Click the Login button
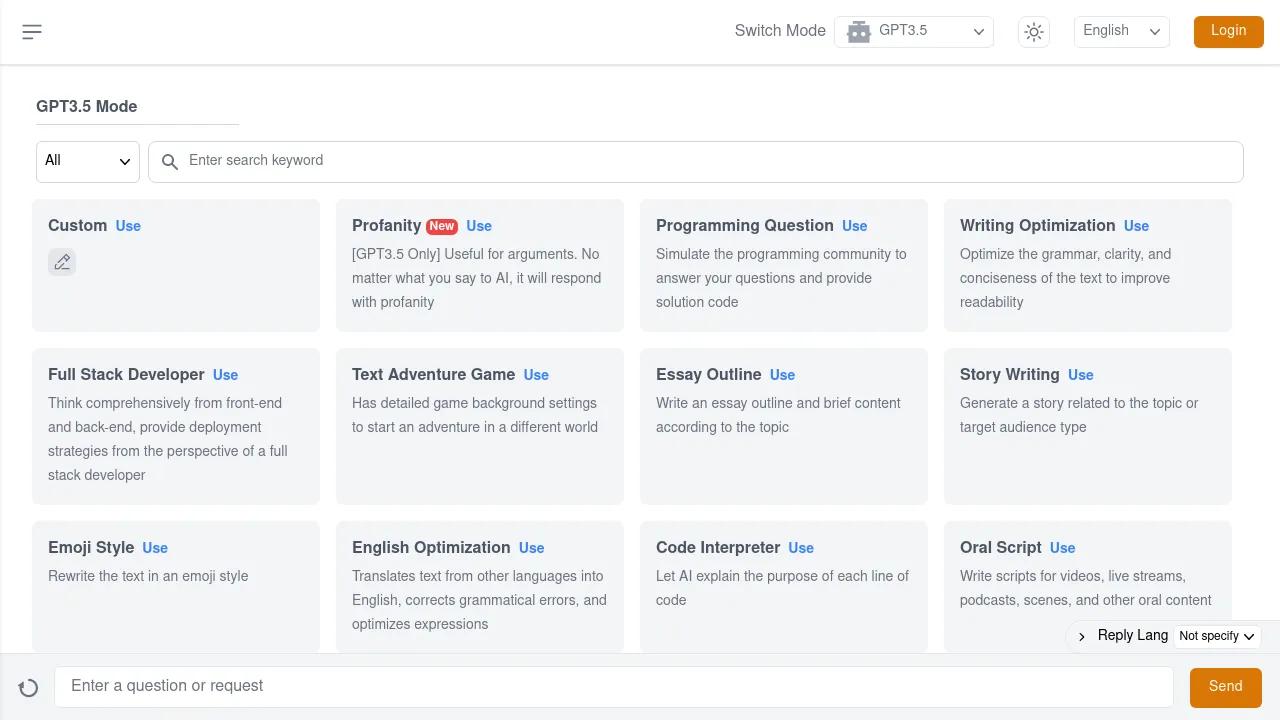This screenshot has width=1280, height=720. (x=1228, y=31)
